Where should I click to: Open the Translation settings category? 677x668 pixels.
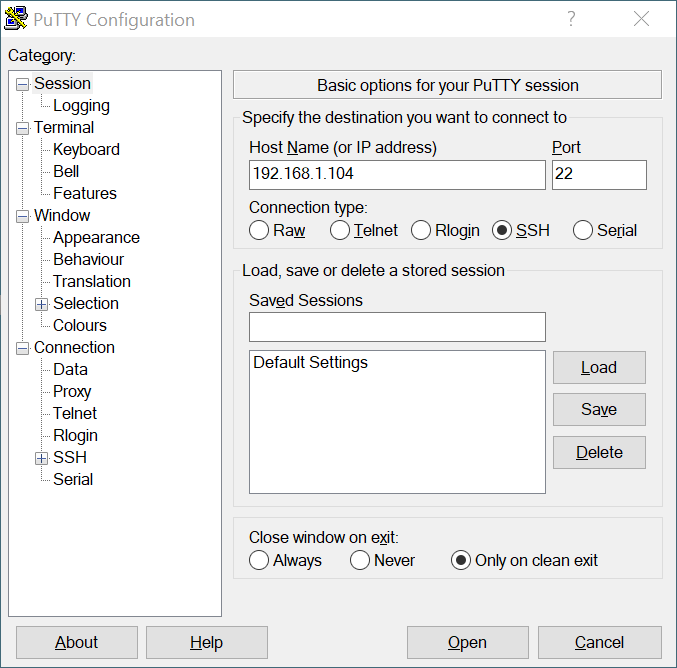(x=92, y=282)
